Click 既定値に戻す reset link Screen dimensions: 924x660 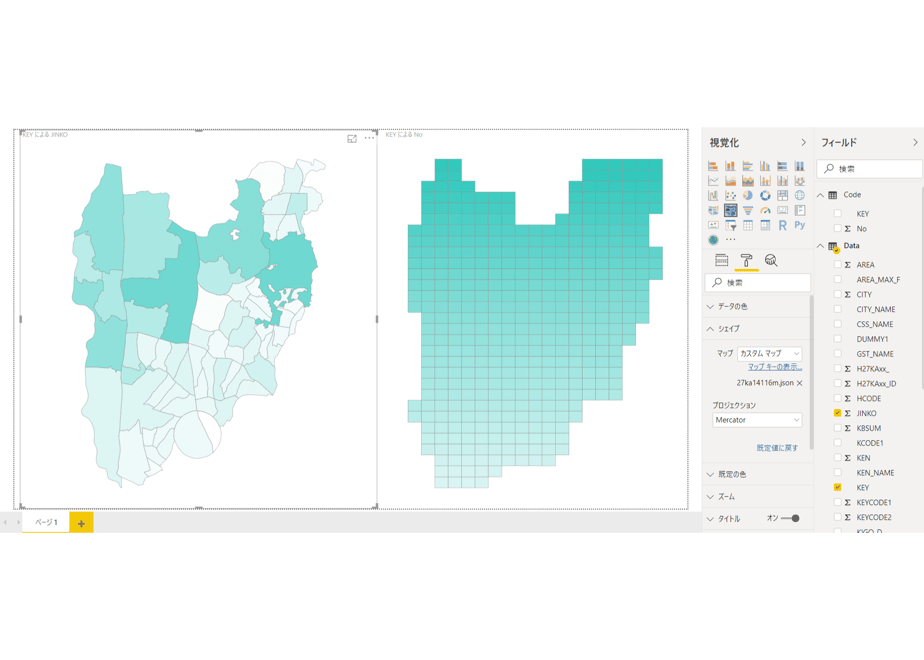tap(777, 448)
